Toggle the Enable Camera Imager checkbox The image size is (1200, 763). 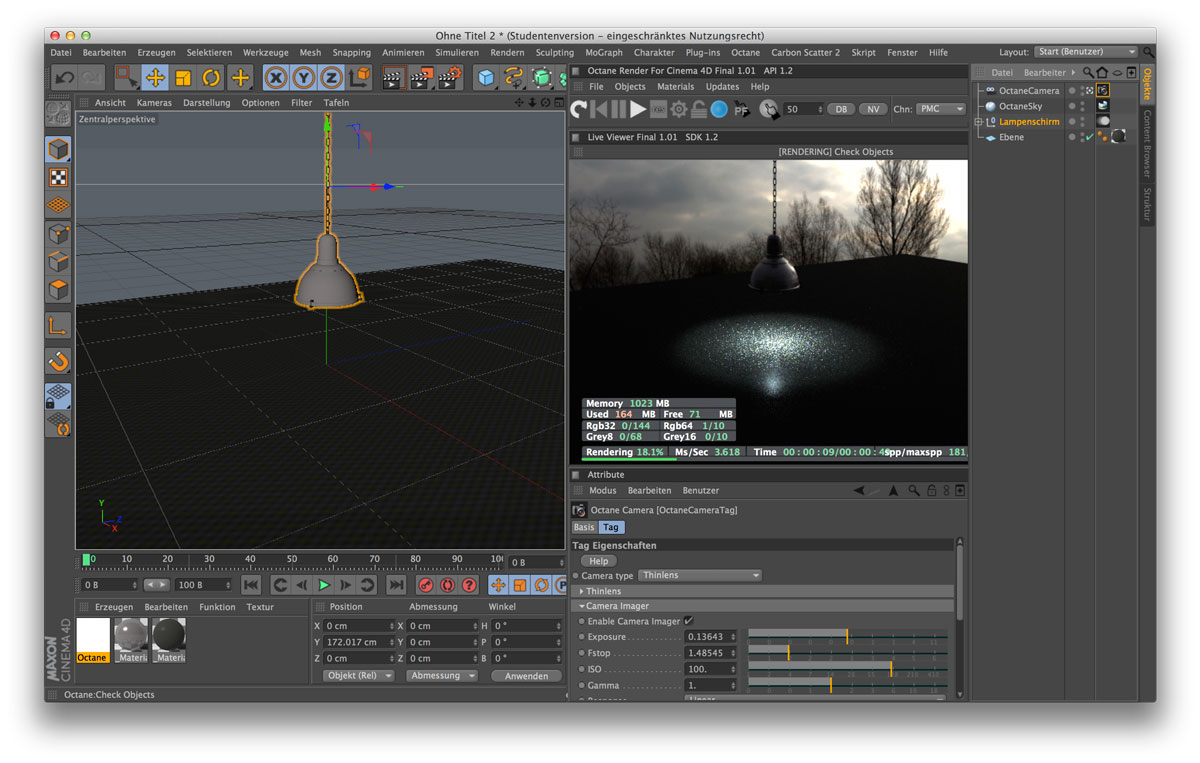pos(688,621)
